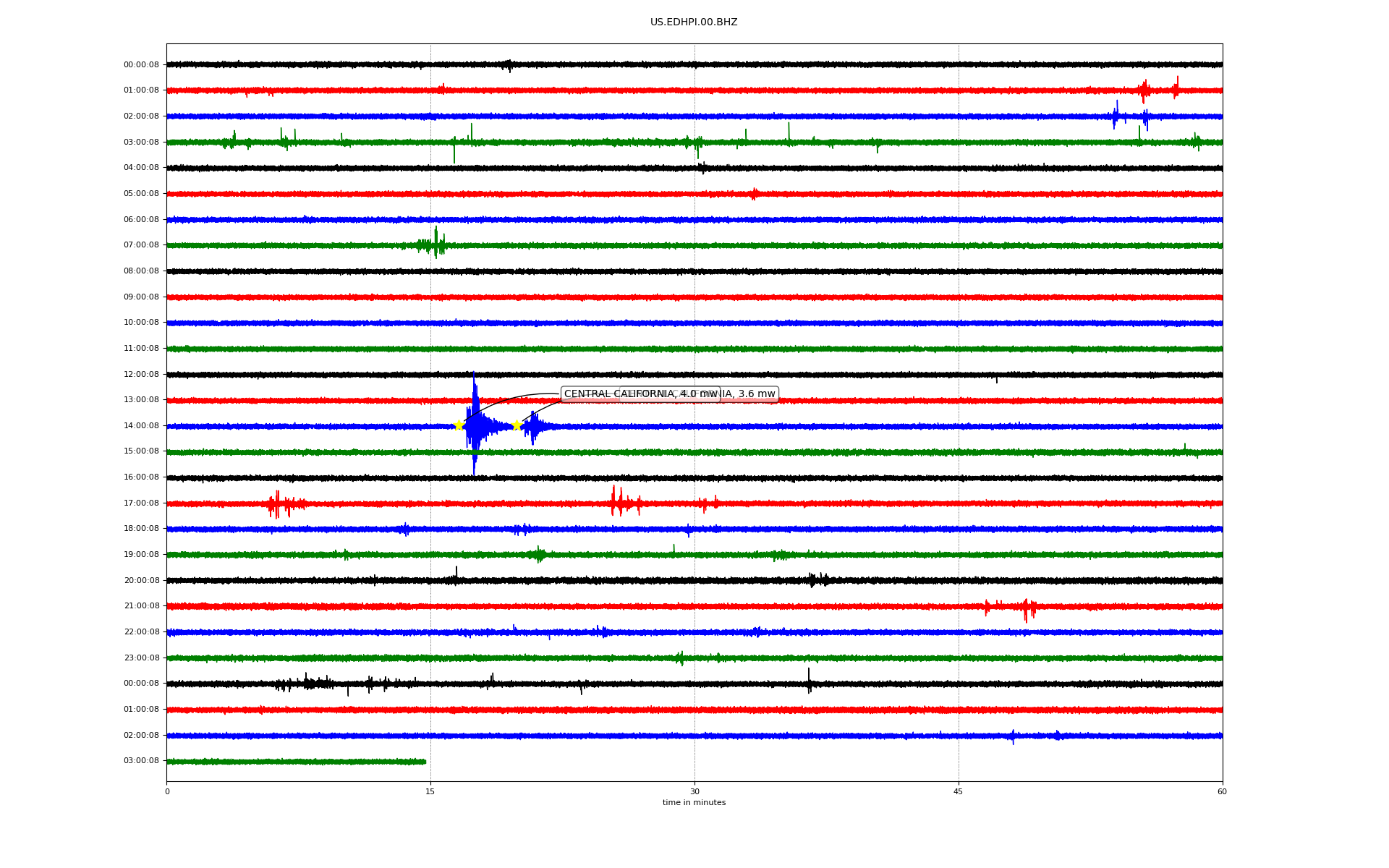Screen dimensions: 1389x868
Task: Click the 07:00:08 trace time label
Action: (x=141, y=245)
